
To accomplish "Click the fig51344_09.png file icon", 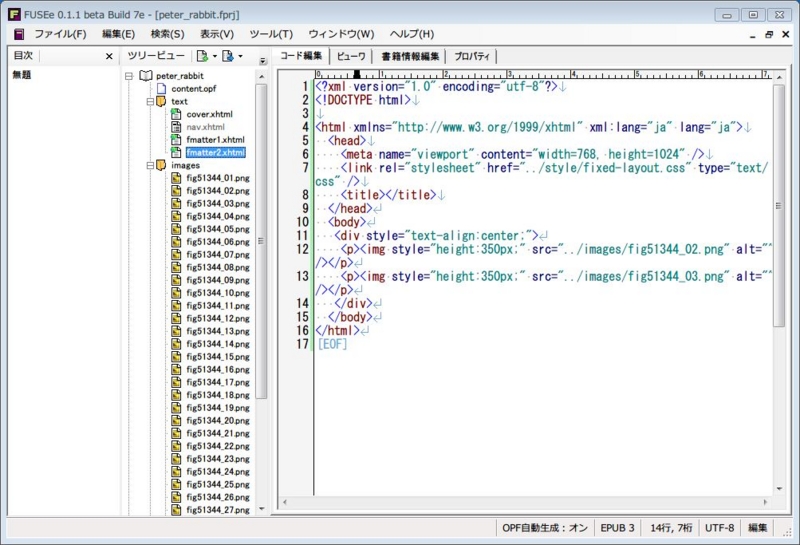I will pyautogui.click(x=176, y=280).
